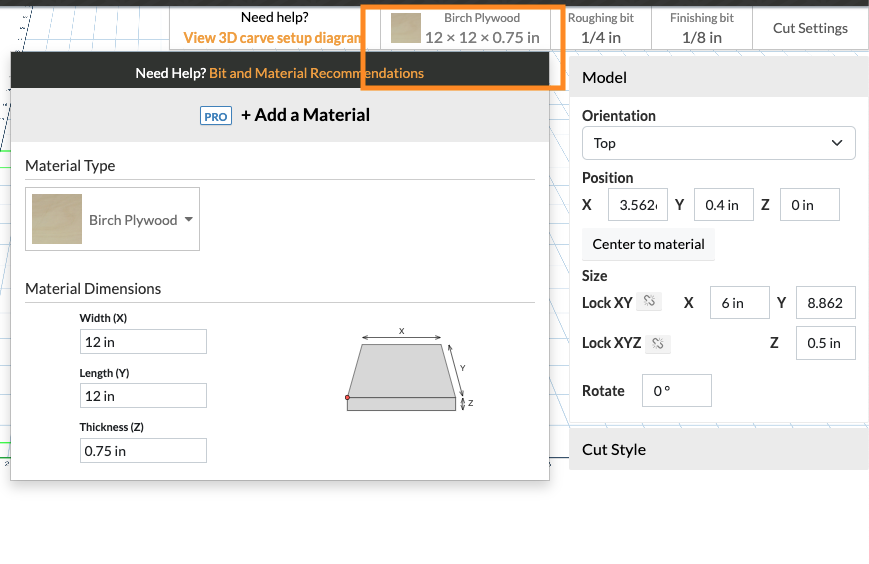
Task: Click the Birch Plywood wood texture thumbnail
Action: click(57, 219)
